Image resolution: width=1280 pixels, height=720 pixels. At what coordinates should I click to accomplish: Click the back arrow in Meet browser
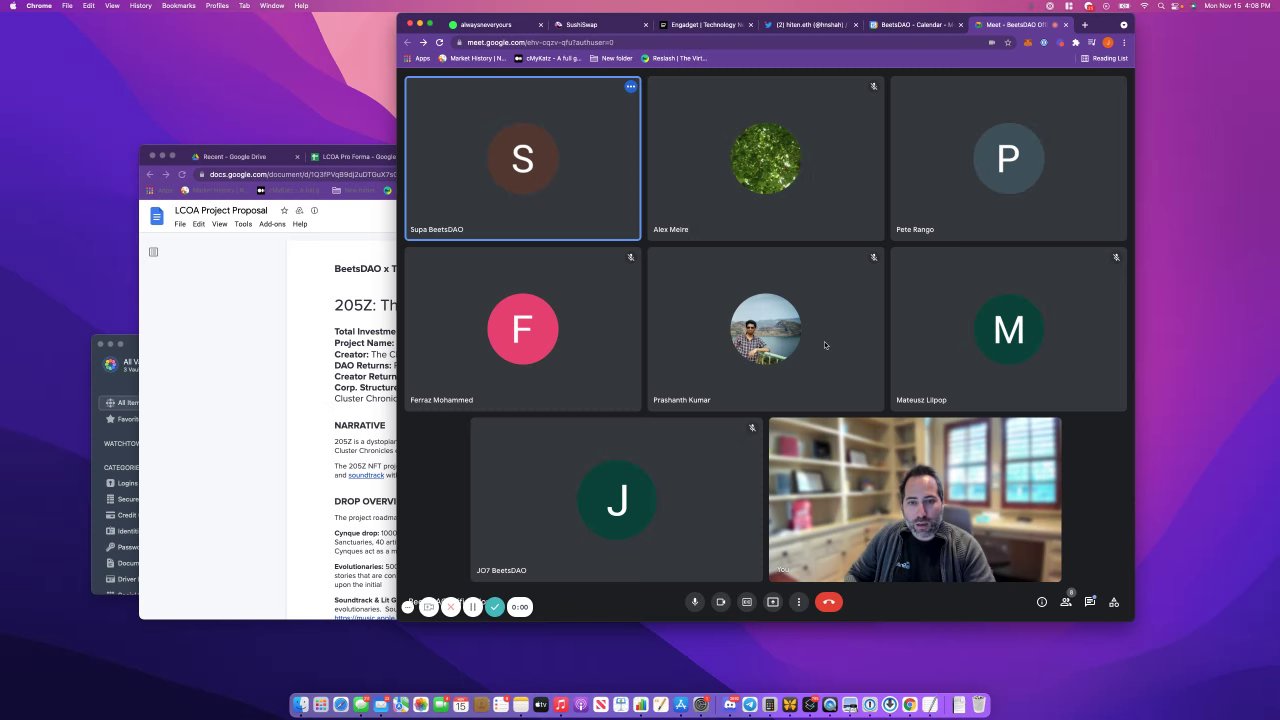pyautogui.click(x=407, y=42)
